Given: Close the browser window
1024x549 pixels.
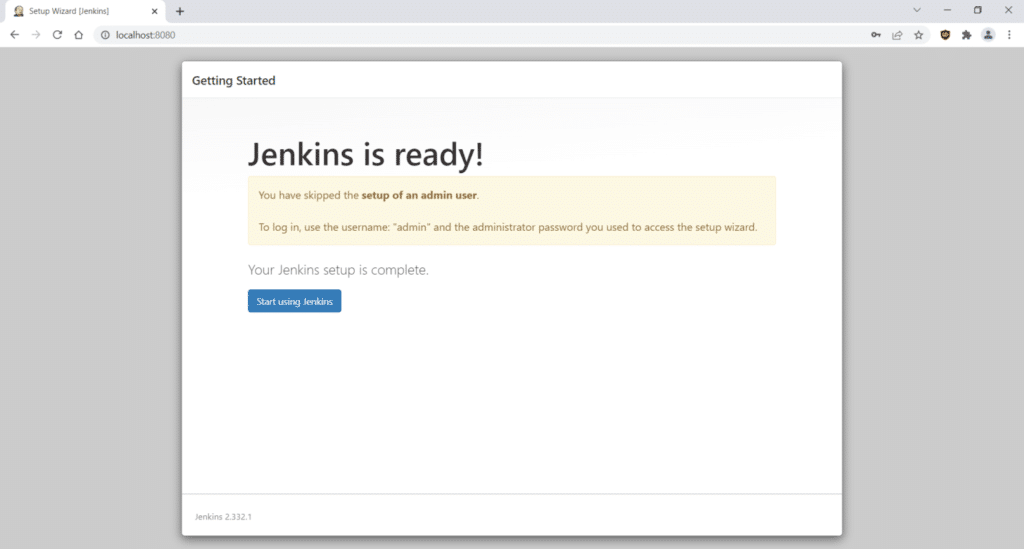Looking at the screenshot, I should [x=1008, y=10].
